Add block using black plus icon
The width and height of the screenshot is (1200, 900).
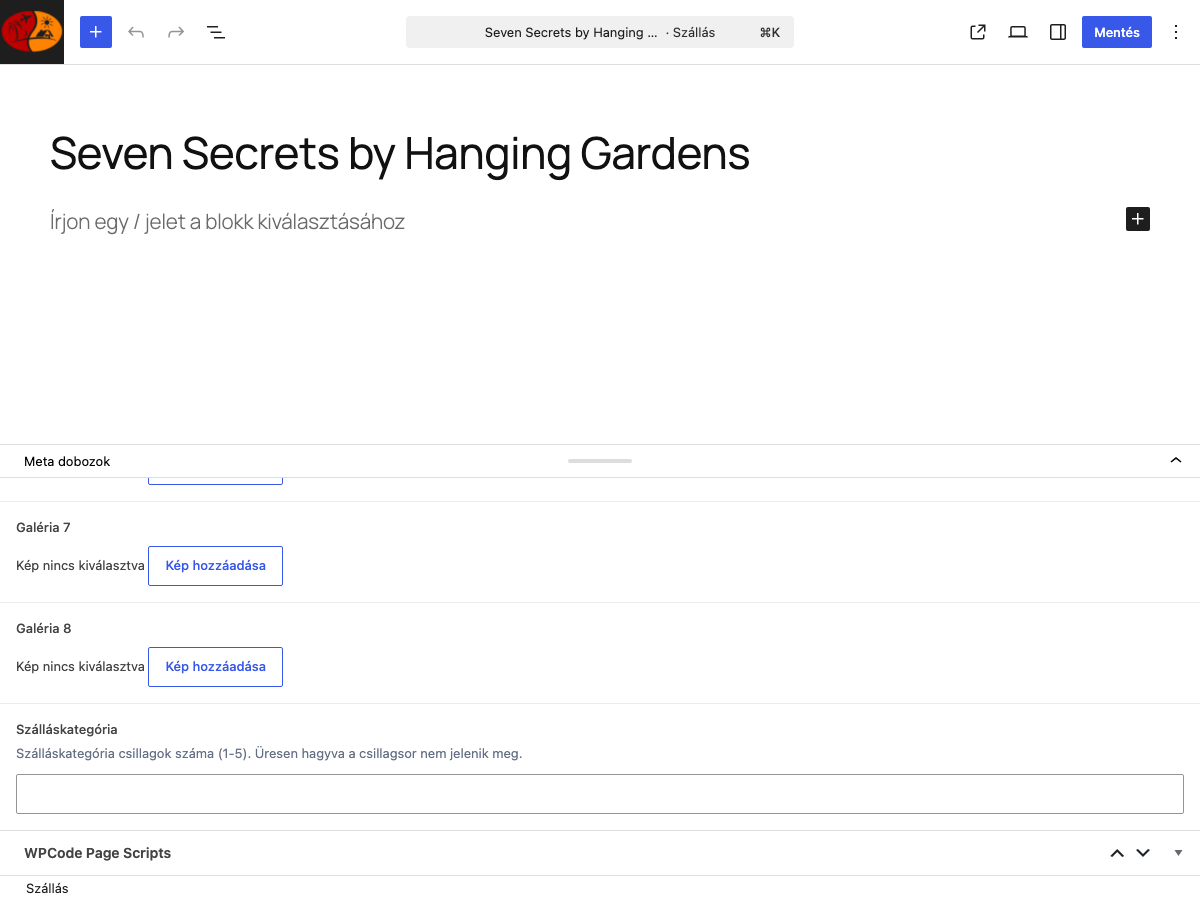(1138, 219)
